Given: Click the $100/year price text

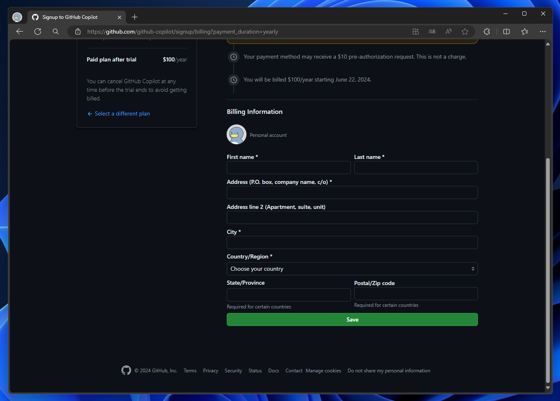Looking at the screenshot, I should [x=175, y=60].
